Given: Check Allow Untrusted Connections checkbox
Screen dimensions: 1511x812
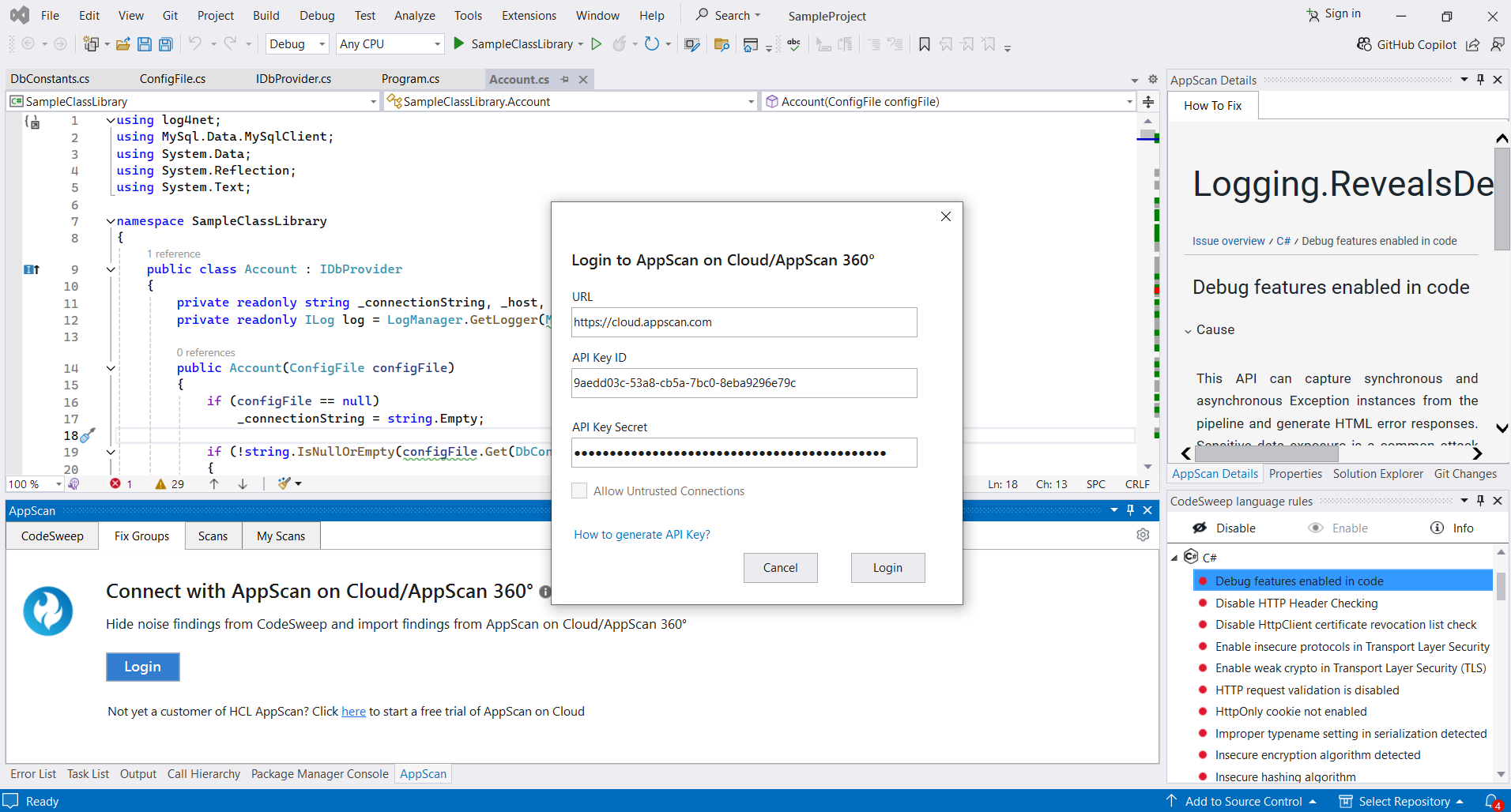Looking at the screenshot, I should (x=579, y=491).
